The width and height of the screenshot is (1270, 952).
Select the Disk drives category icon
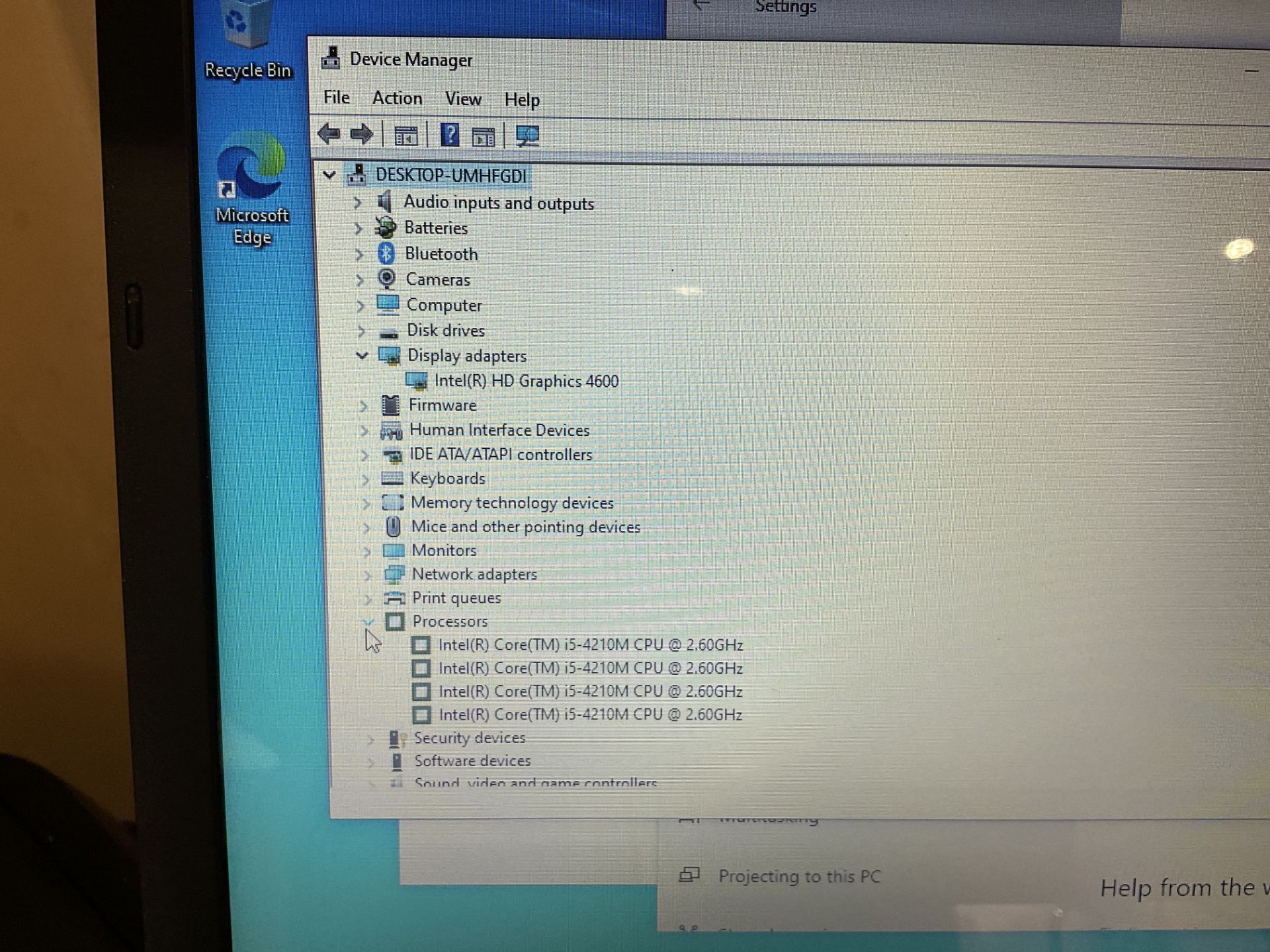coord(389,332)
